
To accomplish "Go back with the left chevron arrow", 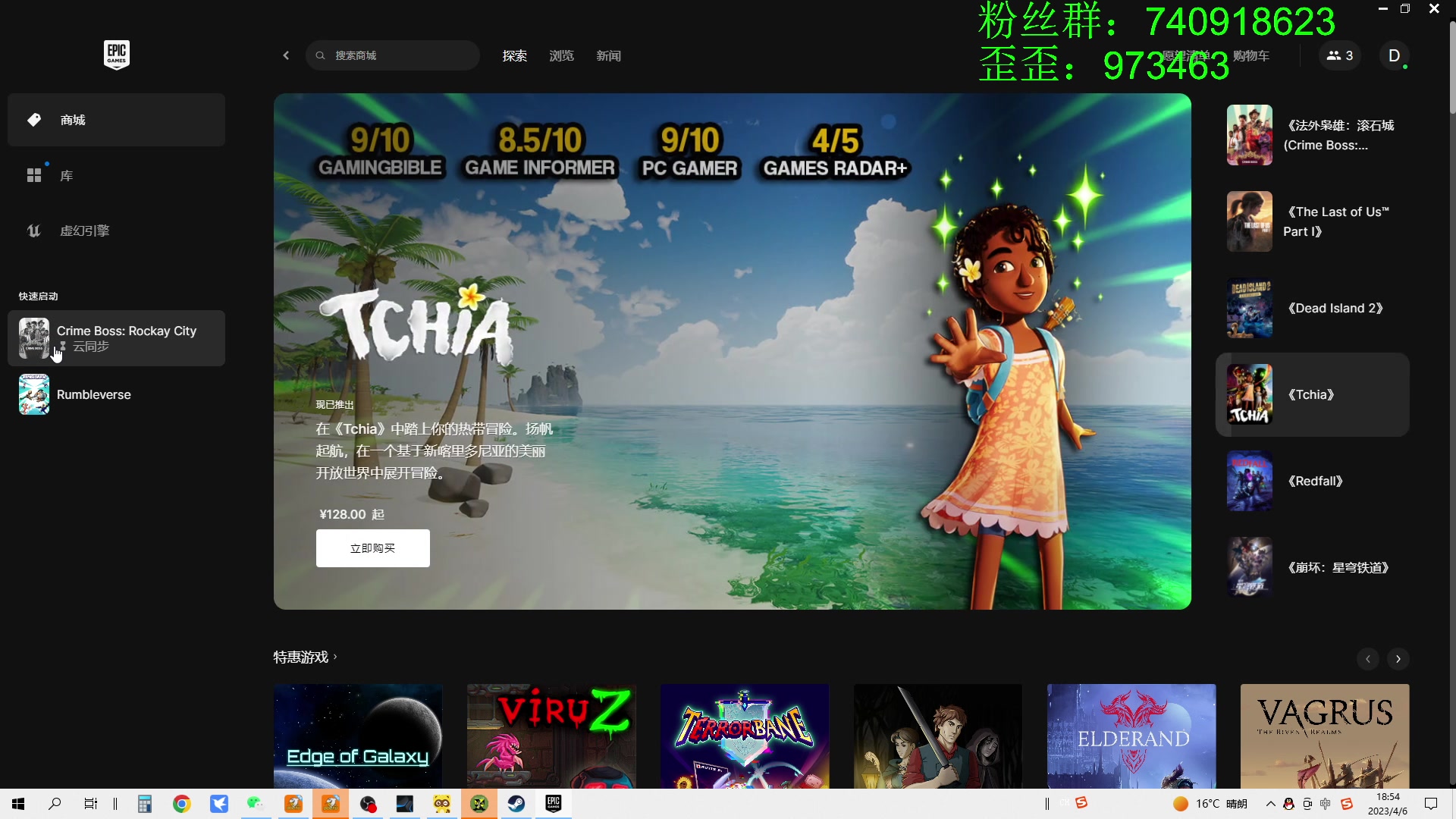I will (x=286, y=55).
